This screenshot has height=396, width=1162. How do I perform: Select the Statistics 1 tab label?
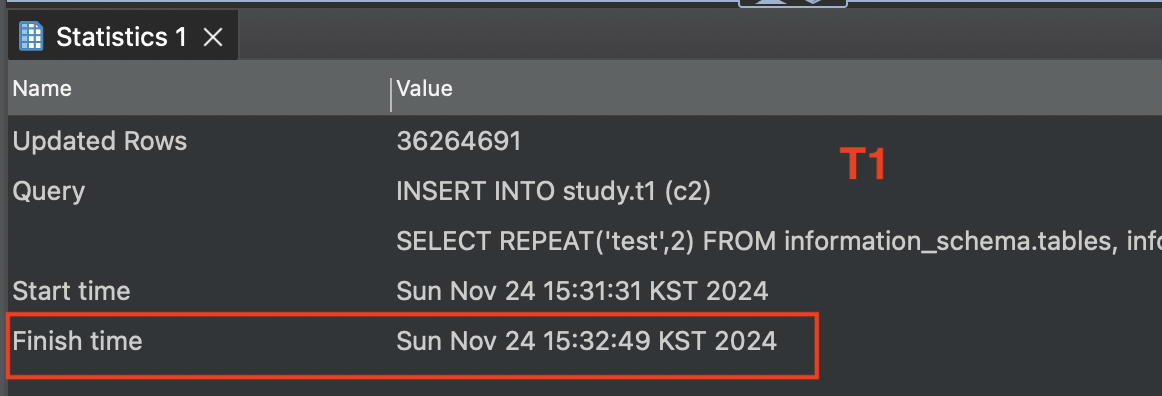tap(122, 37)
